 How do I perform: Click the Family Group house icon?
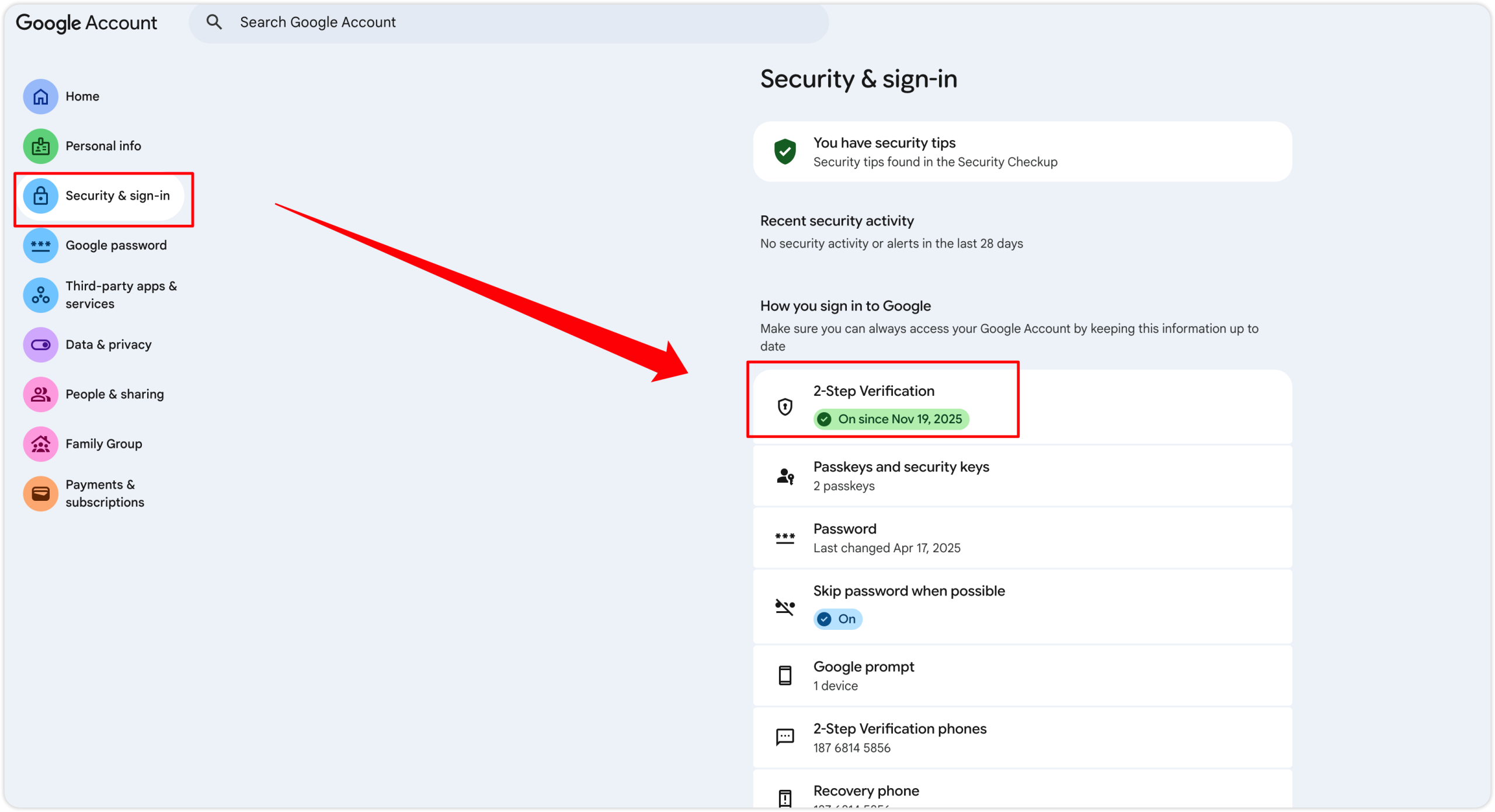coord(40,444)
